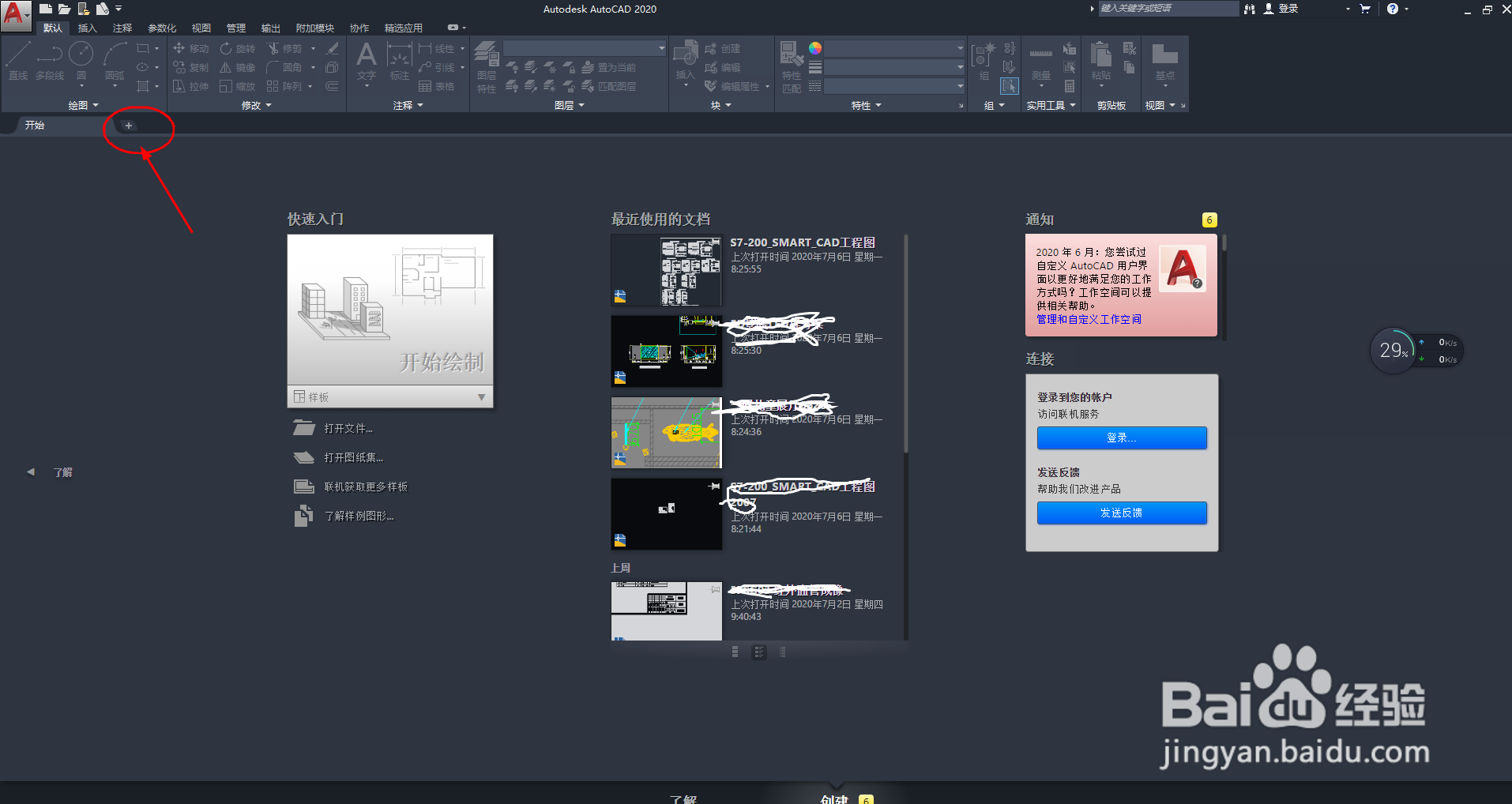Switch recent documents to large thumbnail view
Screen dimensions: 1512x804
pyautogui.click(x=735, y=652)
